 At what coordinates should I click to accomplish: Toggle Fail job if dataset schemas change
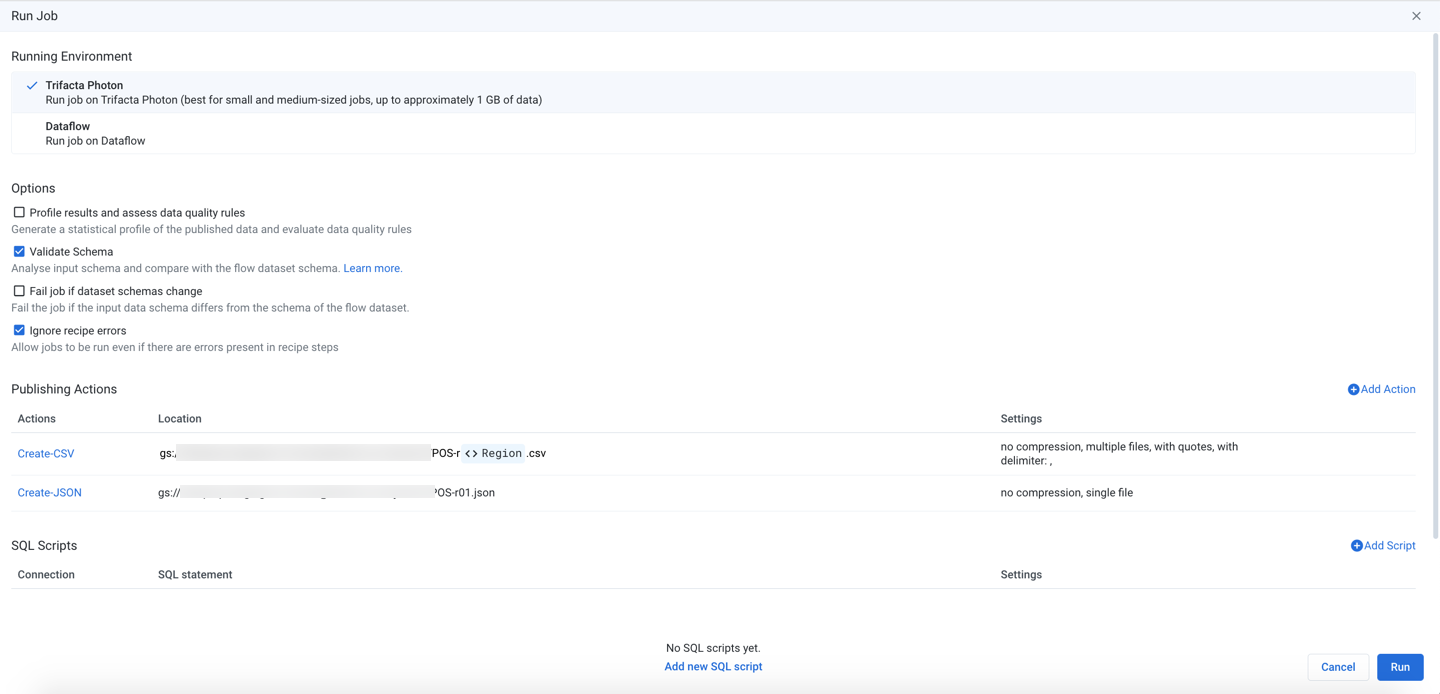19,291
